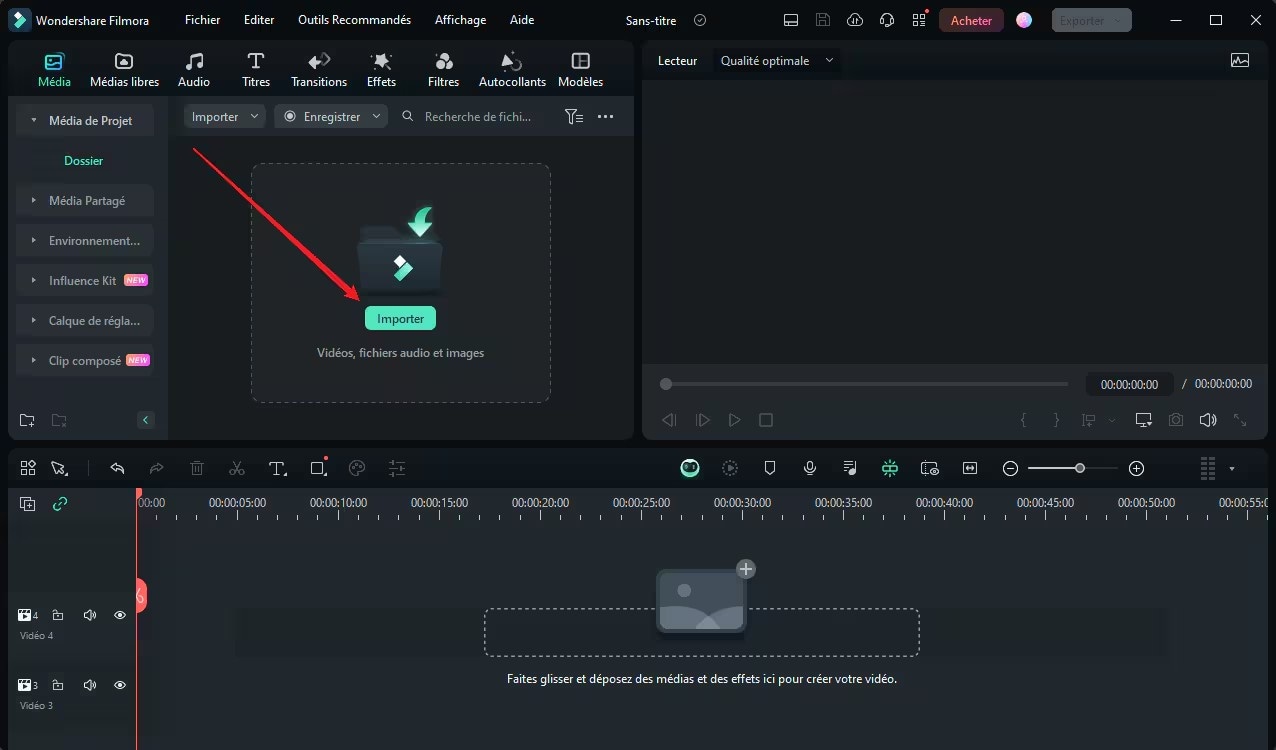Mute the Vidéo 3 track
This screenshot has width=1276, height=750.
click(90, 685)
